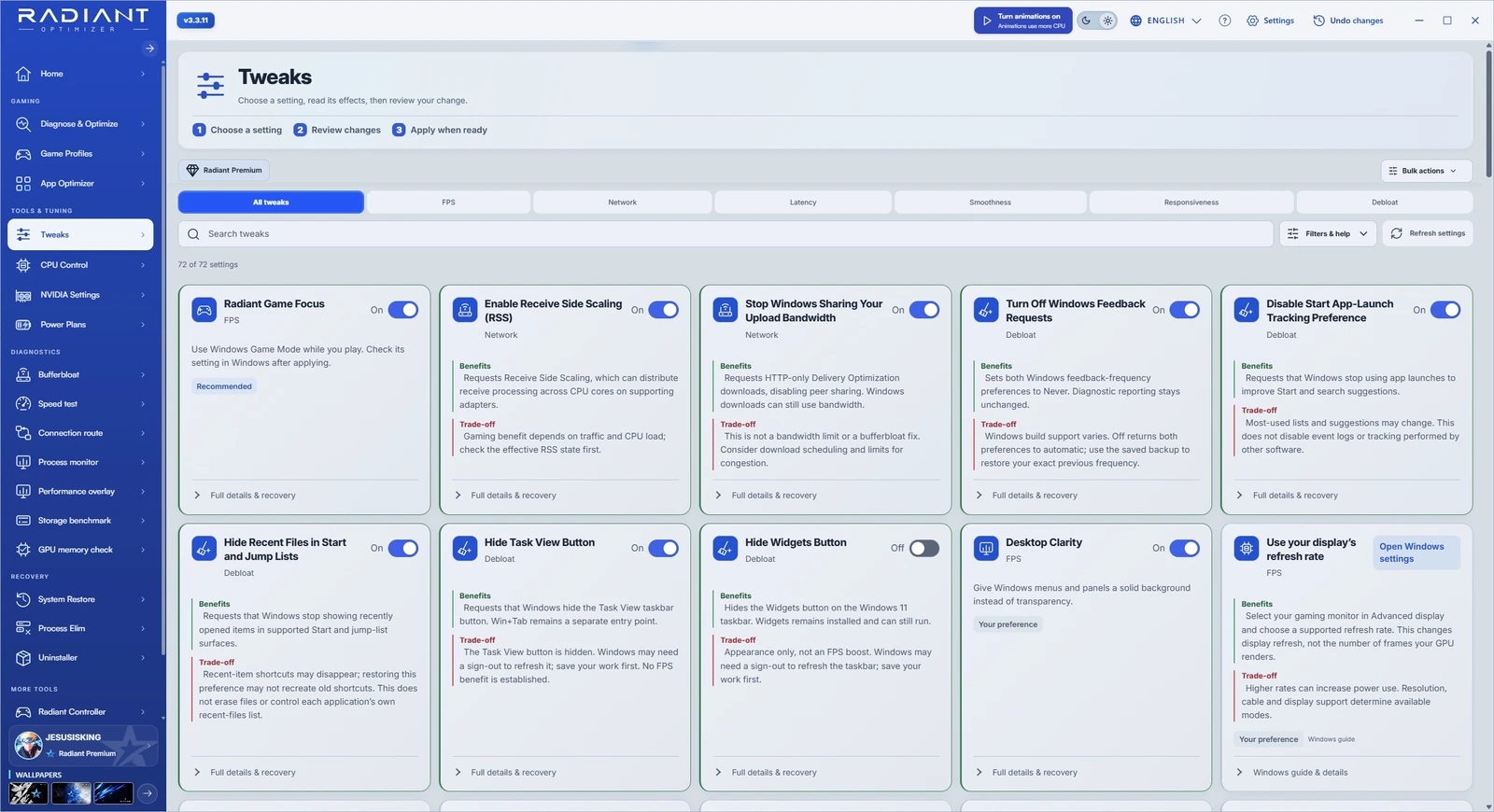
Task: Click the Radiant Controller gamepad icon
Action: click(x=23, y=712)
